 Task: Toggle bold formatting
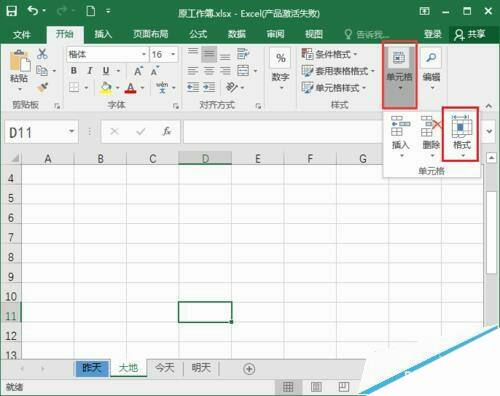click(74, 71)
